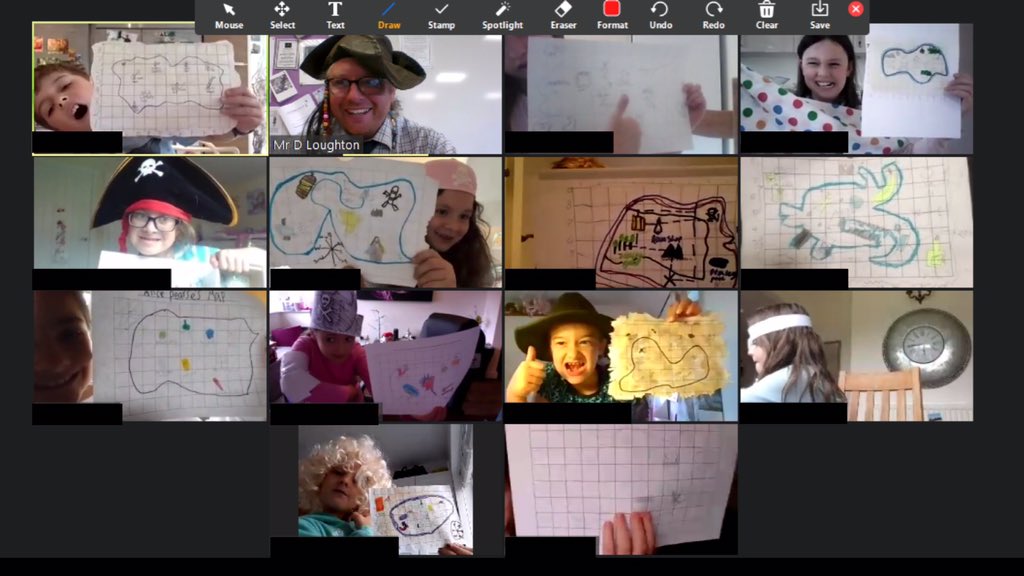This screenshot has width=1024, height=576.
Task: Enable the Spotlight tool
Action: (502, 16)
